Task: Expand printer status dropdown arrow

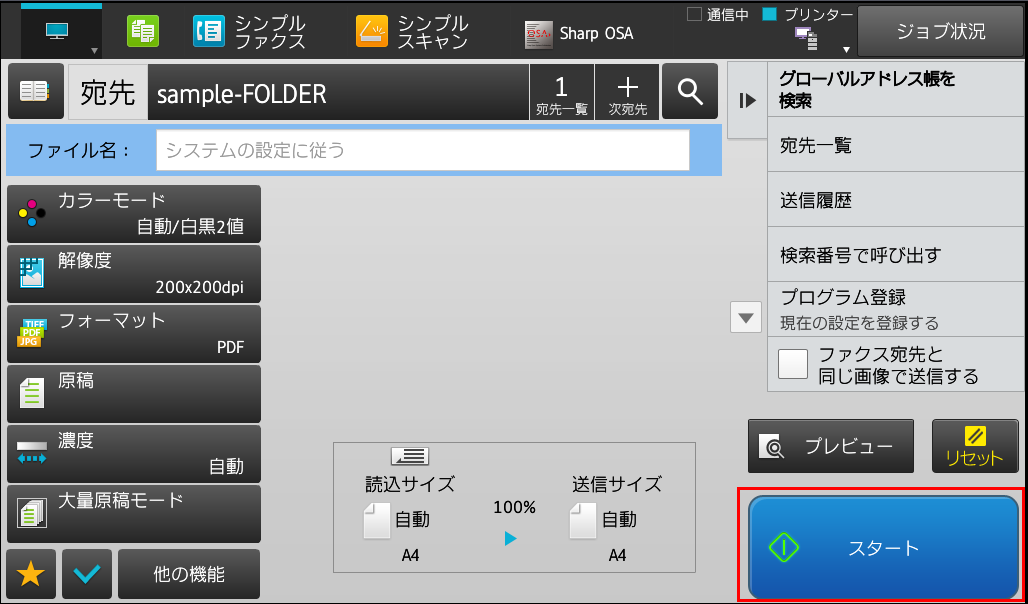Action: point(846,50)
